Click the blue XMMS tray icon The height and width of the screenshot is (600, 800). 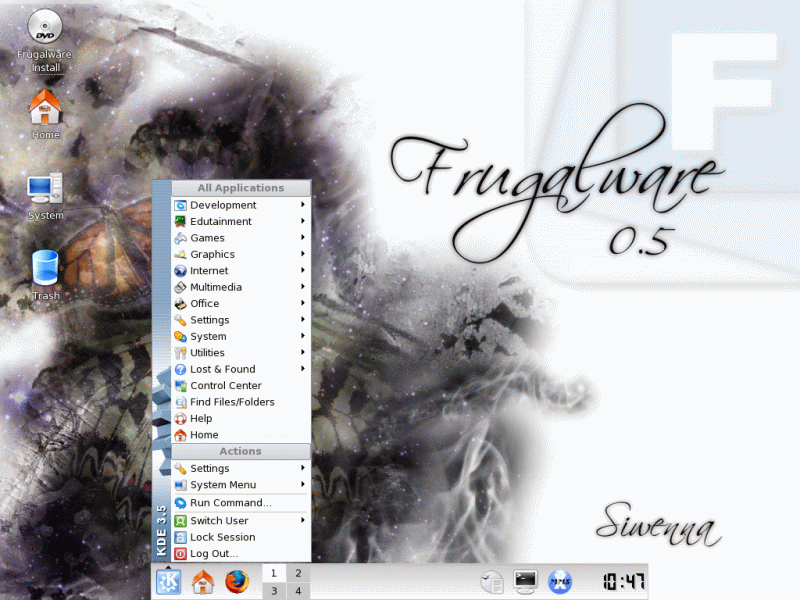[x=560, y=582]
